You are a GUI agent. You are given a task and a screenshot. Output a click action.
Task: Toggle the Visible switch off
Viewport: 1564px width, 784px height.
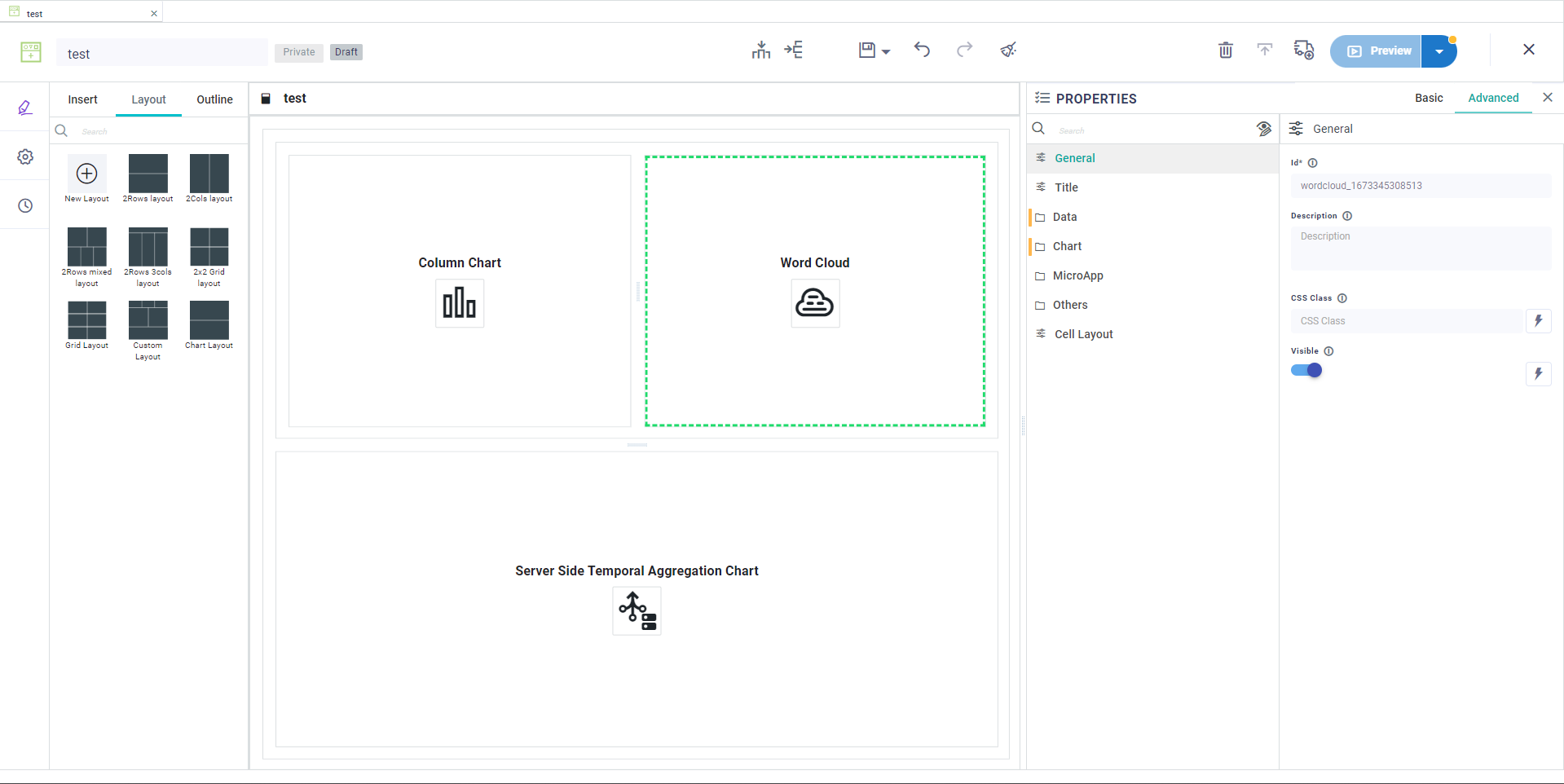[1306, 371]
